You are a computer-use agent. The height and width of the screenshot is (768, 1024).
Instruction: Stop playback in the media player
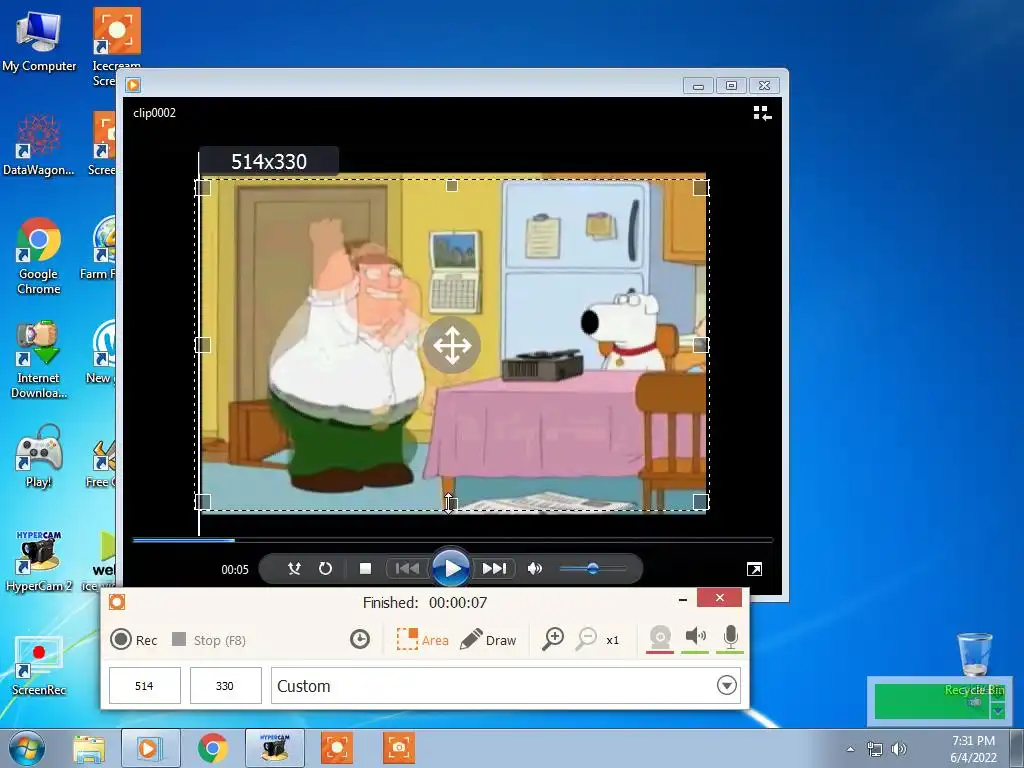366,569
